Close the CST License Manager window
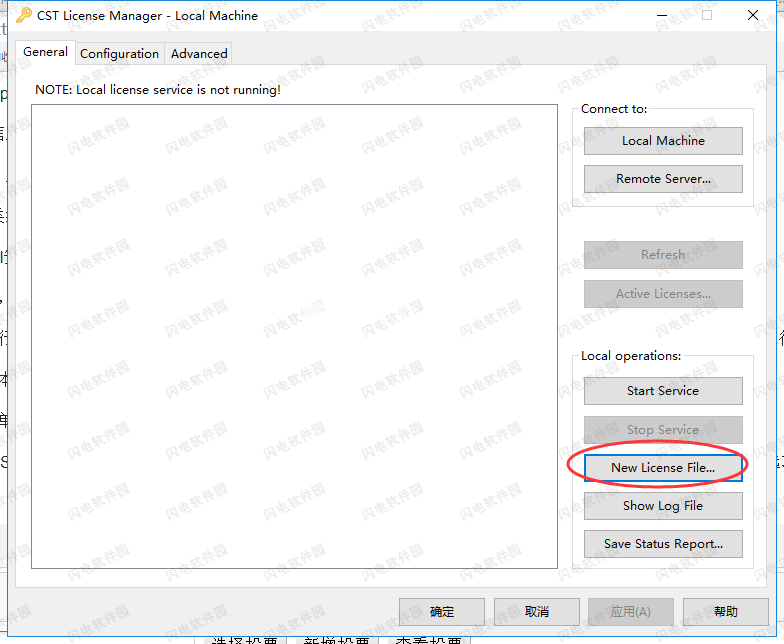Image resolution: width=784 pixels, height=644 pixels. tap(753, 16)
